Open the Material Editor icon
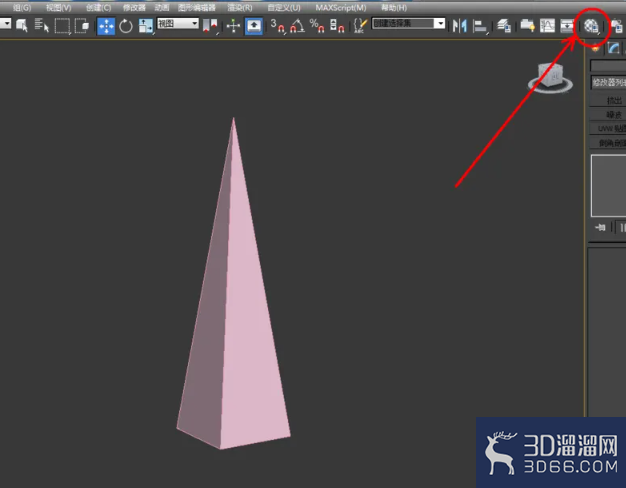Image resolution: width=626 pixels, height=488 pixels. tap(591, 26)
